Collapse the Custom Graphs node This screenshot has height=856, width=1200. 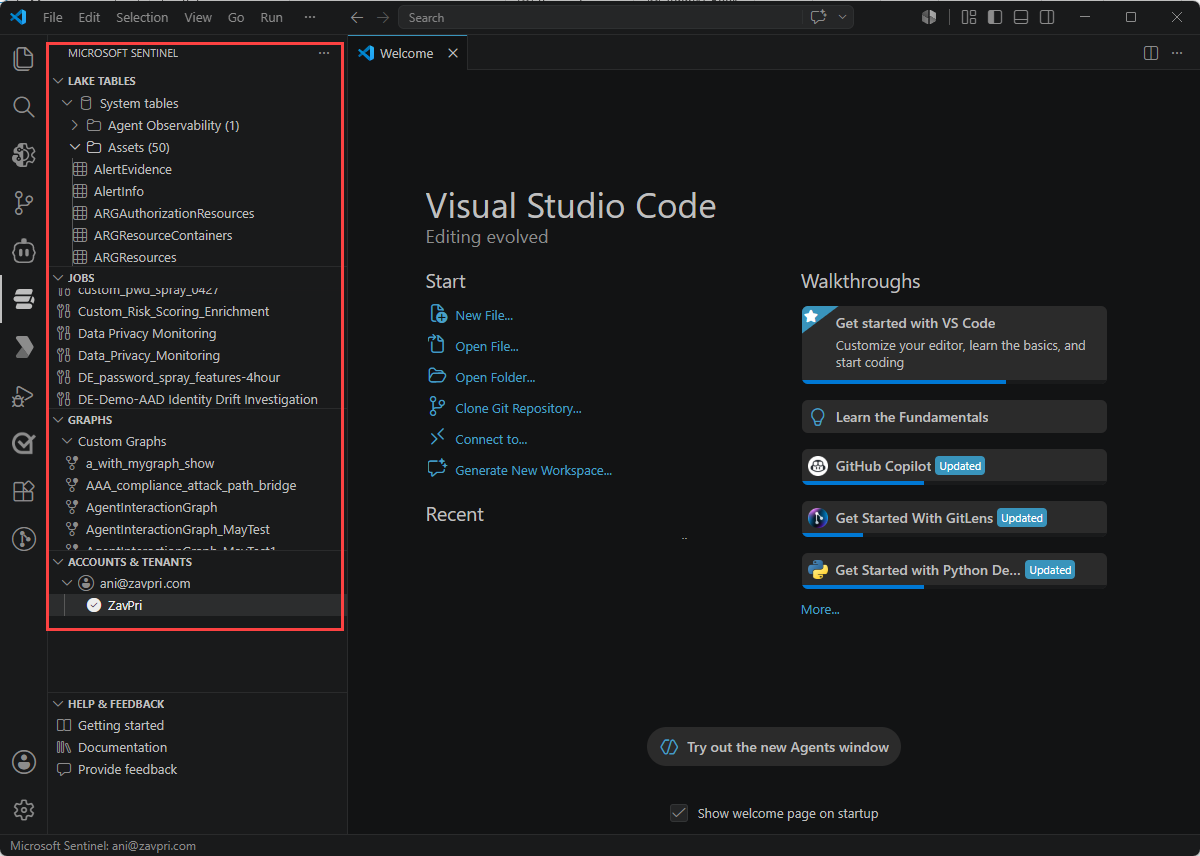coord(67,441)
